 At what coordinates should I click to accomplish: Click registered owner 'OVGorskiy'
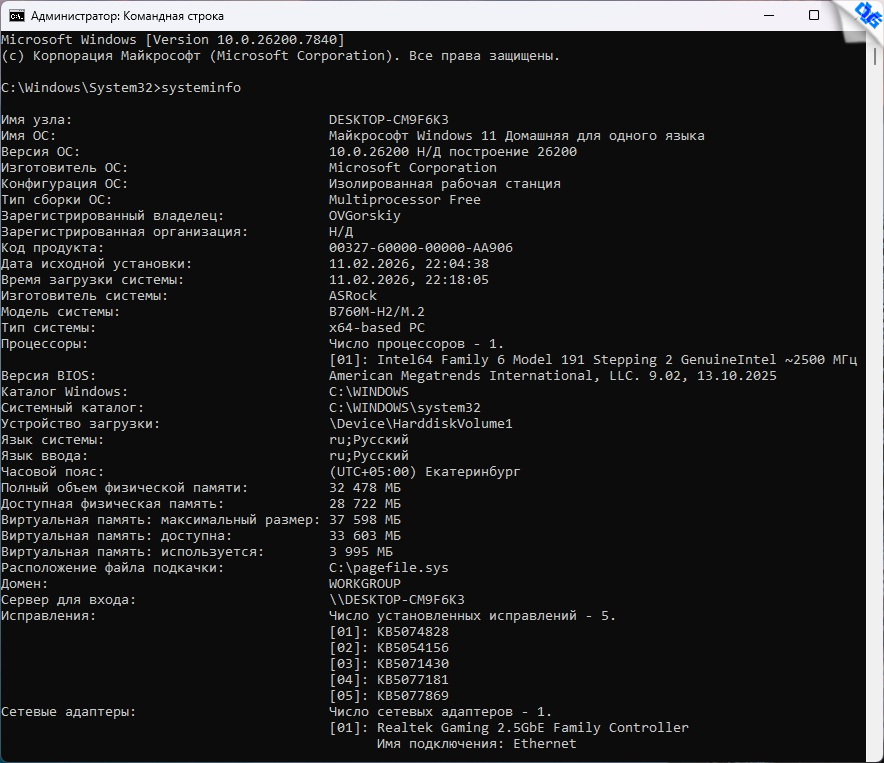[x=364, y=215]
